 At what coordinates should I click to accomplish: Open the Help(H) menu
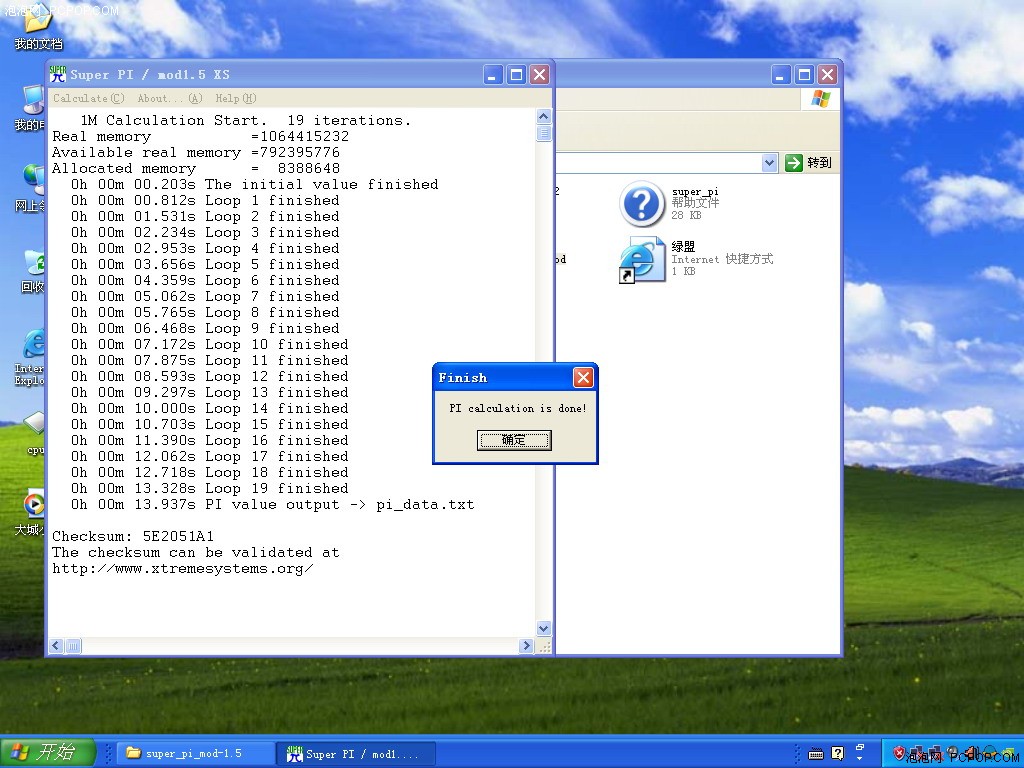click(x=236, y=99)
